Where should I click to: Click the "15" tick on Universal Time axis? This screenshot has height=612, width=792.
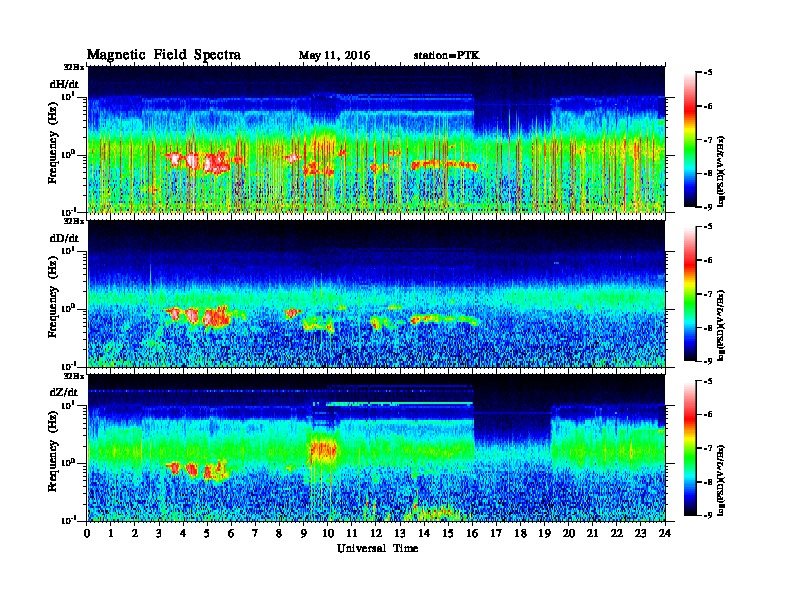coord(448,533)
